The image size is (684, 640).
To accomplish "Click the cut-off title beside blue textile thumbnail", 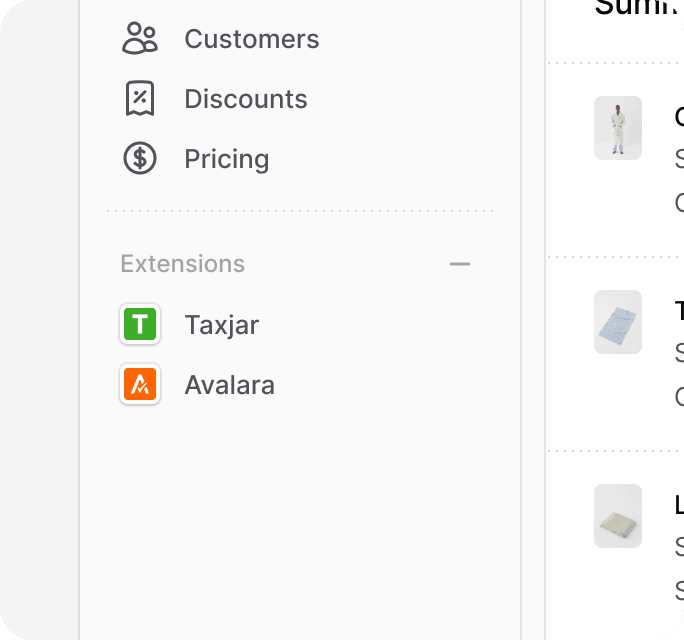I will (x=679, y=311).
